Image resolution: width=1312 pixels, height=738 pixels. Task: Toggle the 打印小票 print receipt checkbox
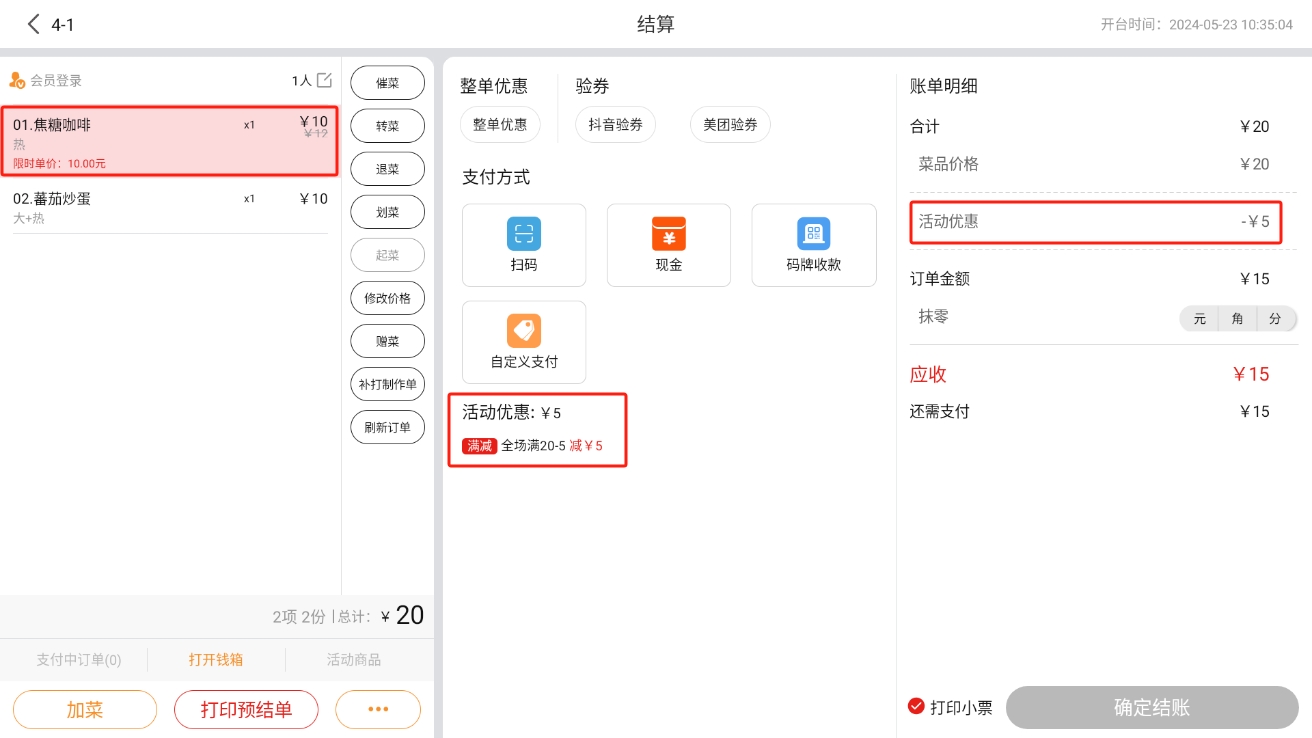916,706
